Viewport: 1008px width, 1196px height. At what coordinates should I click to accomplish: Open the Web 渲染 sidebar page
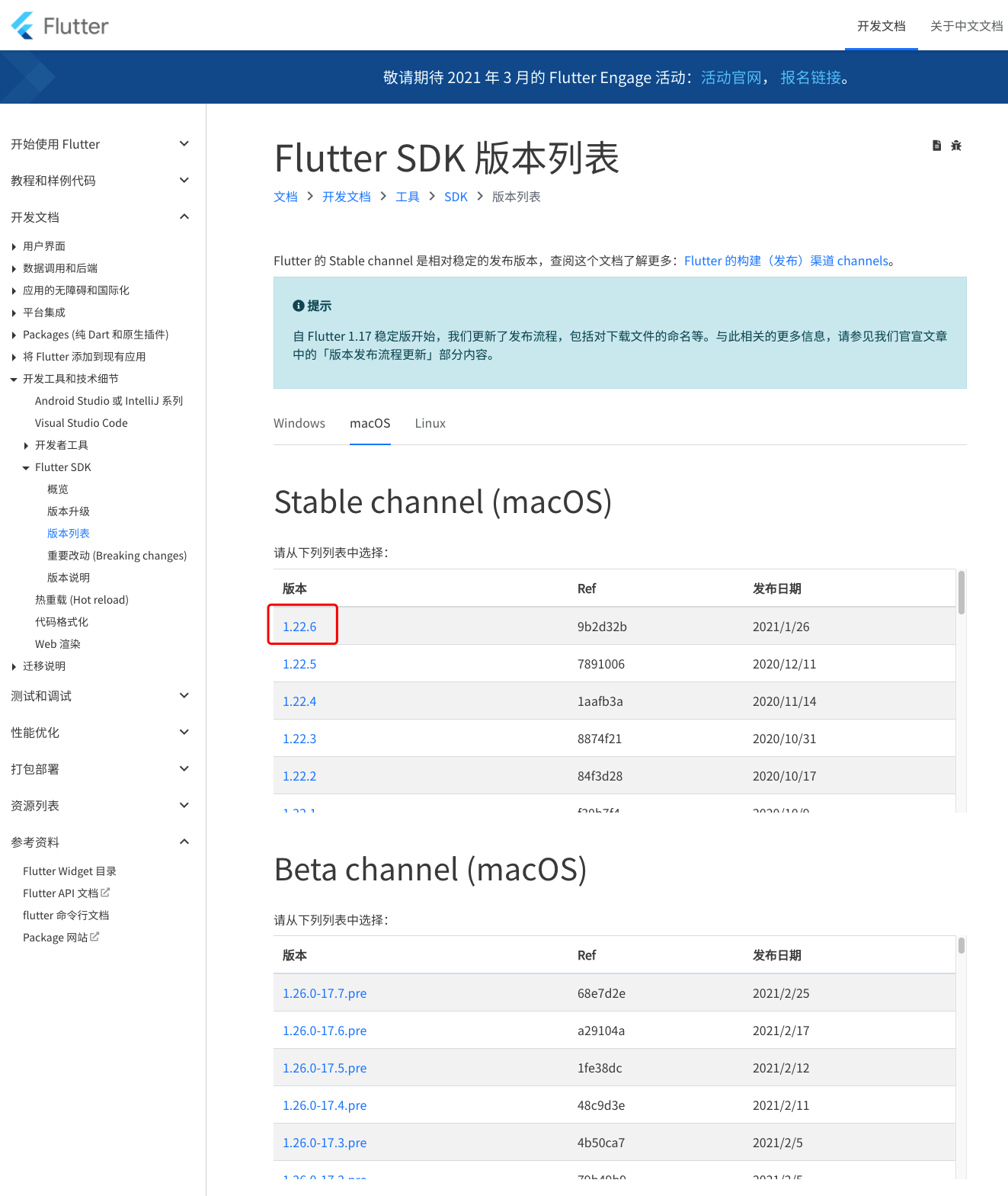tap(58, 644)
